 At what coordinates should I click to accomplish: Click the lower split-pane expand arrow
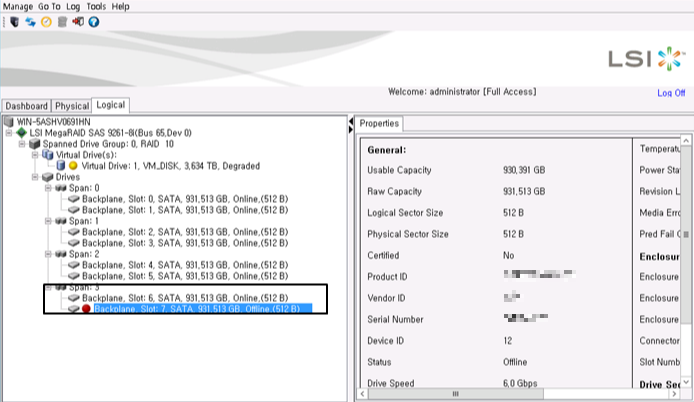click(x=351, y=129)
